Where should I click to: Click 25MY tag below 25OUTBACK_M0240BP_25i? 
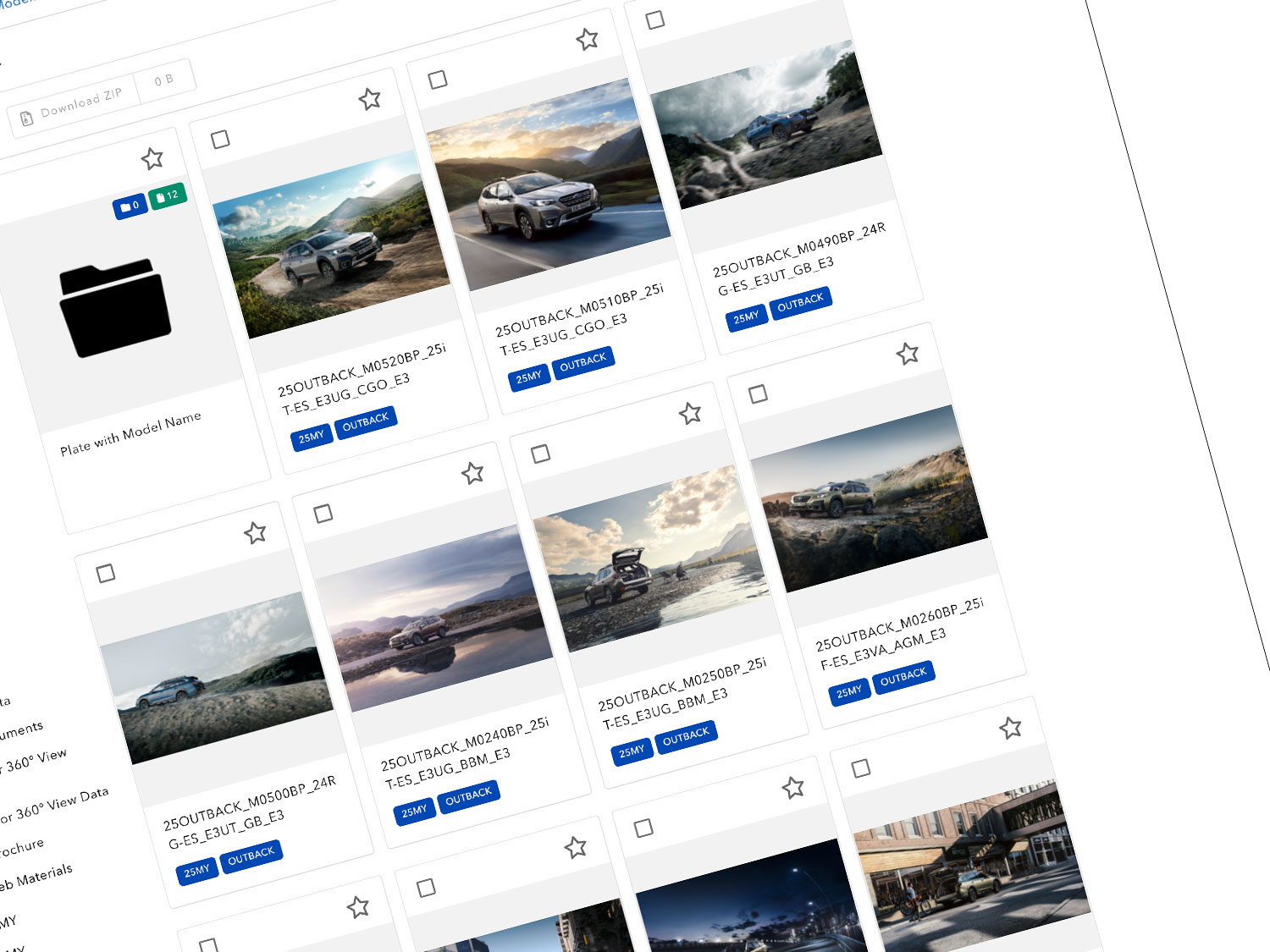click(415, 812)
